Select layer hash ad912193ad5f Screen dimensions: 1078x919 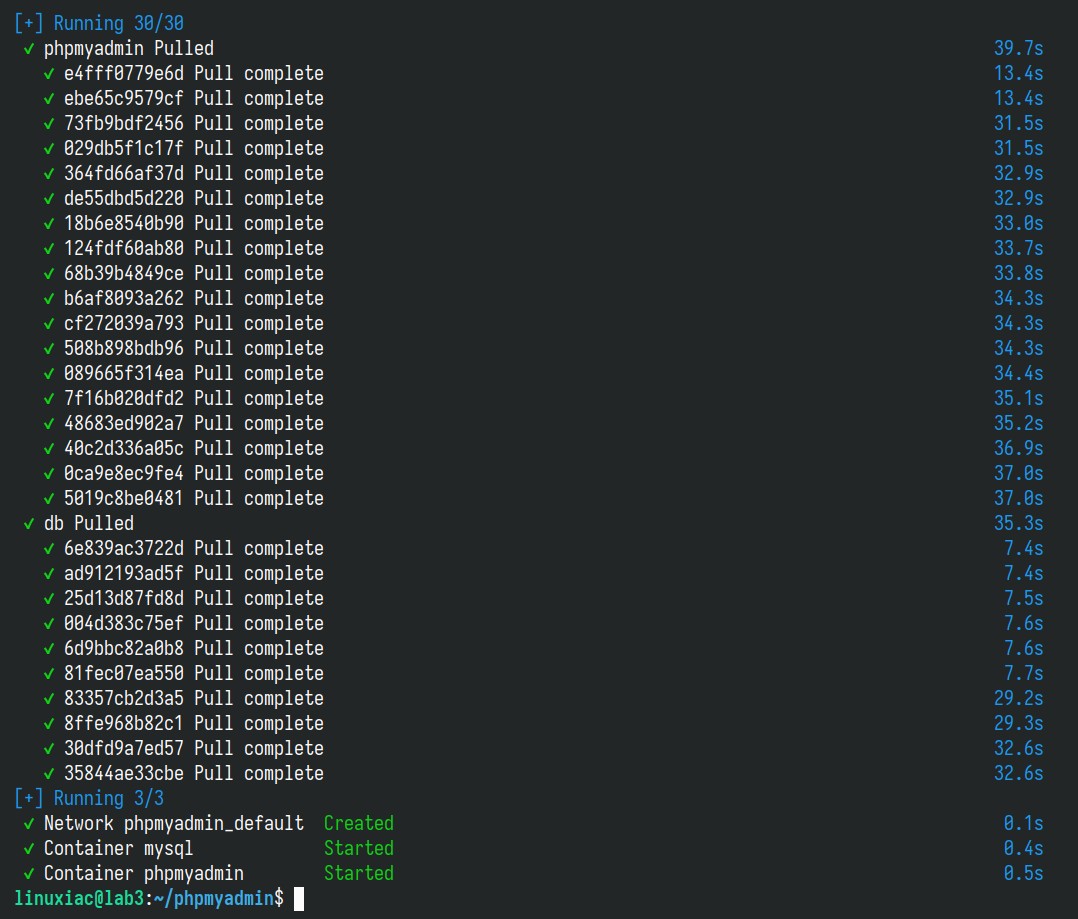[124, 573]
